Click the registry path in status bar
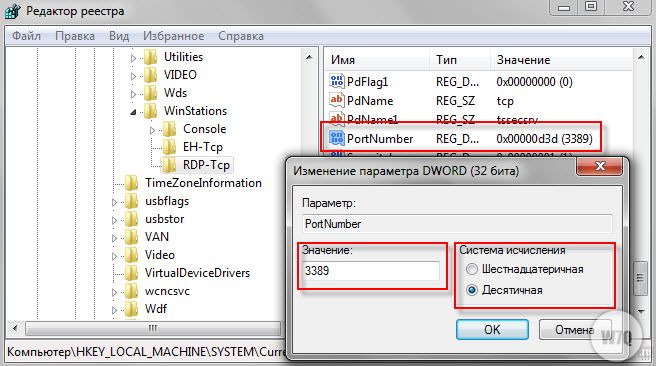 (146, 351)
